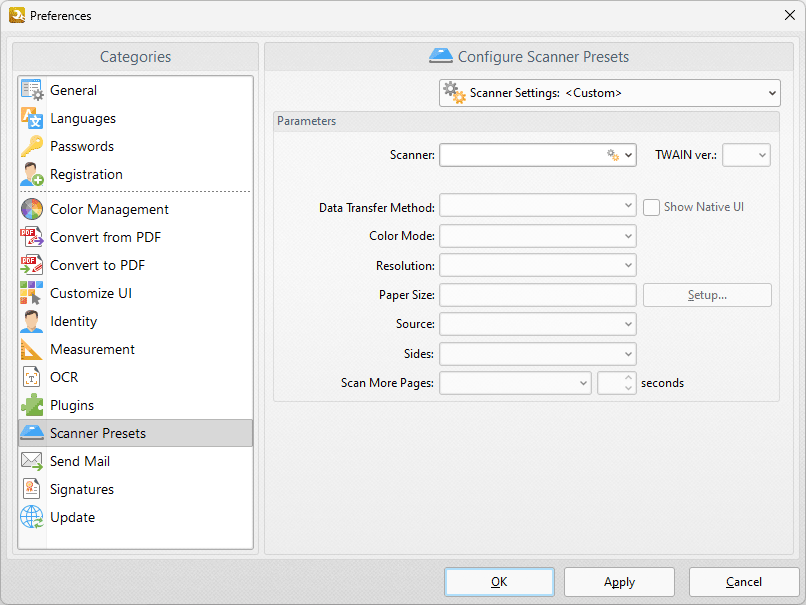The height and width of the screenshot is (605, 806).
Task: Select the Signatures category
Action: tap(136, 489)
